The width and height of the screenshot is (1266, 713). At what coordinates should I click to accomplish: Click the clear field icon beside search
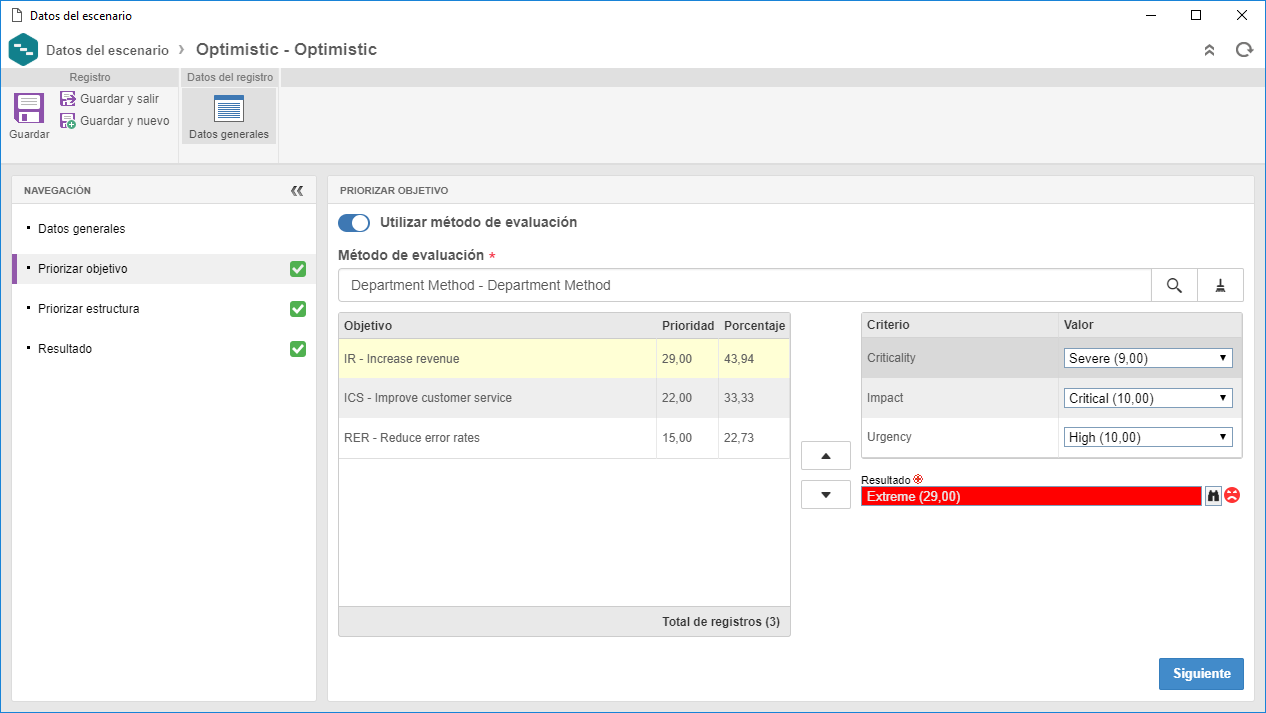click(x=1220, y=285)
